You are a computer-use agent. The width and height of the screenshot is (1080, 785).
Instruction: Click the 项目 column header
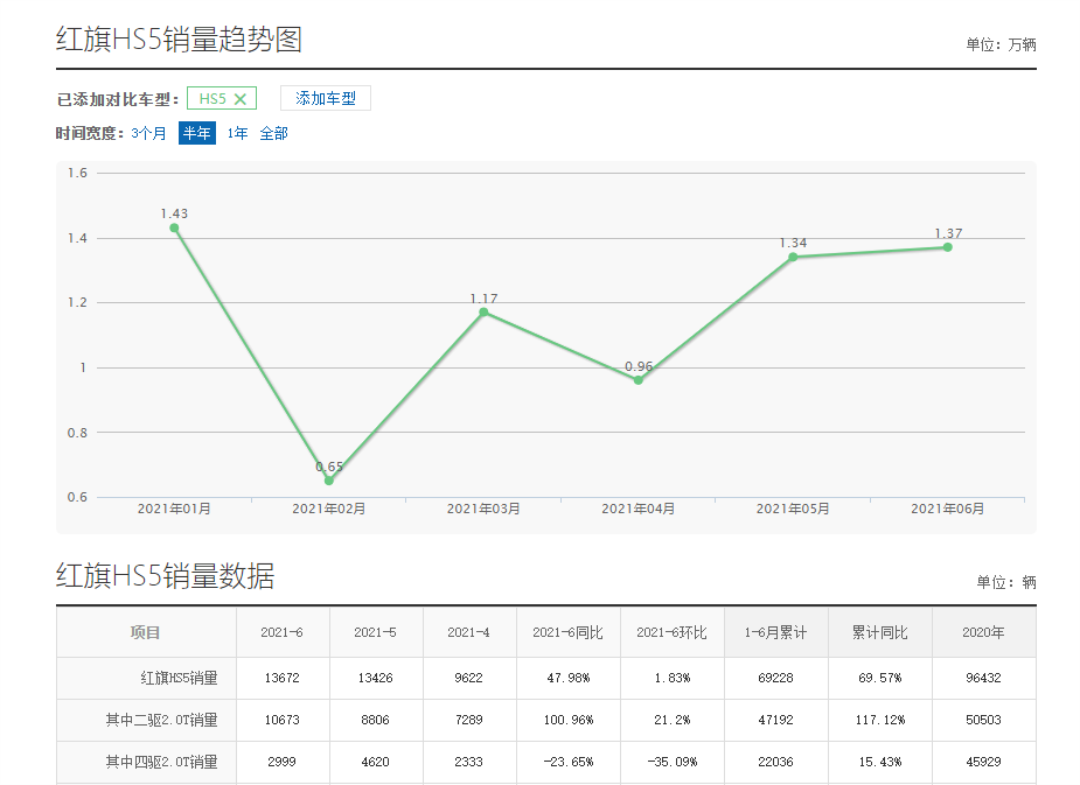tap(145, 632)
